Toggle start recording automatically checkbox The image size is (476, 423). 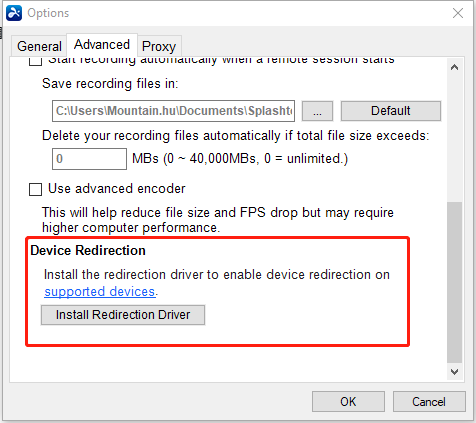pyautogui.click(x=35, y=61)
